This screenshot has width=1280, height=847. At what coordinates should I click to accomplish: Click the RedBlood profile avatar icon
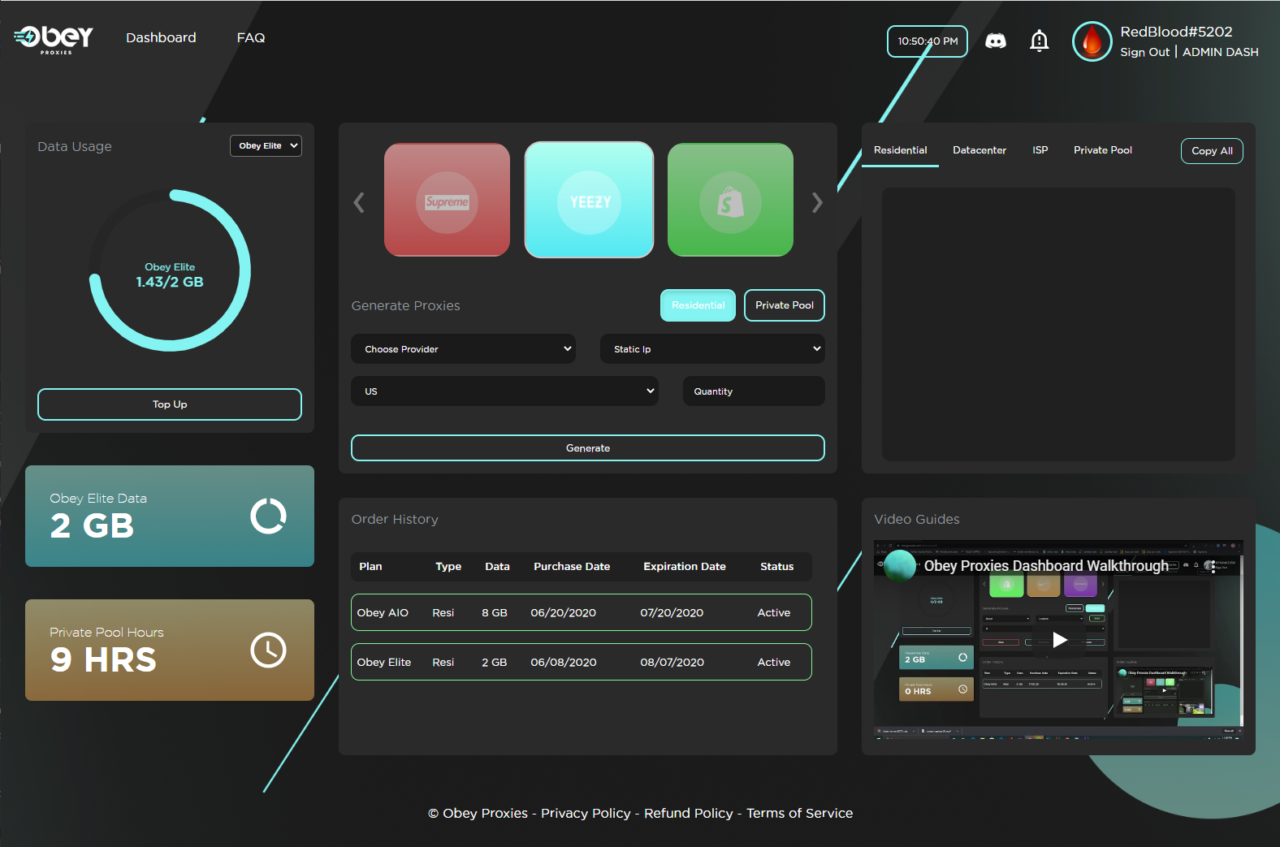[x=1092, y=41]
